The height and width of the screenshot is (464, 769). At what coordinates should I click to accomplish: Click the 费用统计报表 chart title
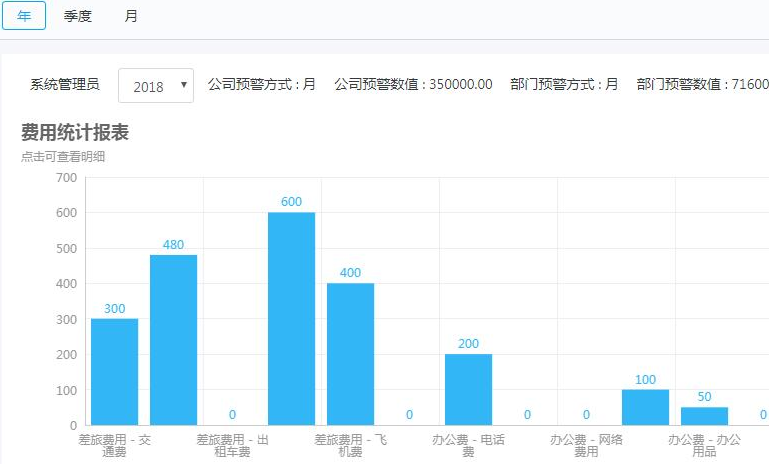tap(75, 132)
